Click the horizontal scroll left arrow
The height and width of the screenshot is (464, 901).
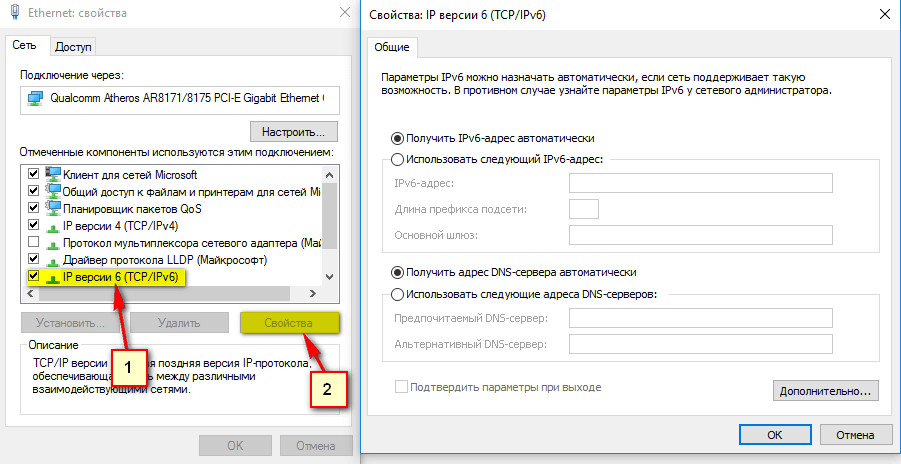point(29,294)
